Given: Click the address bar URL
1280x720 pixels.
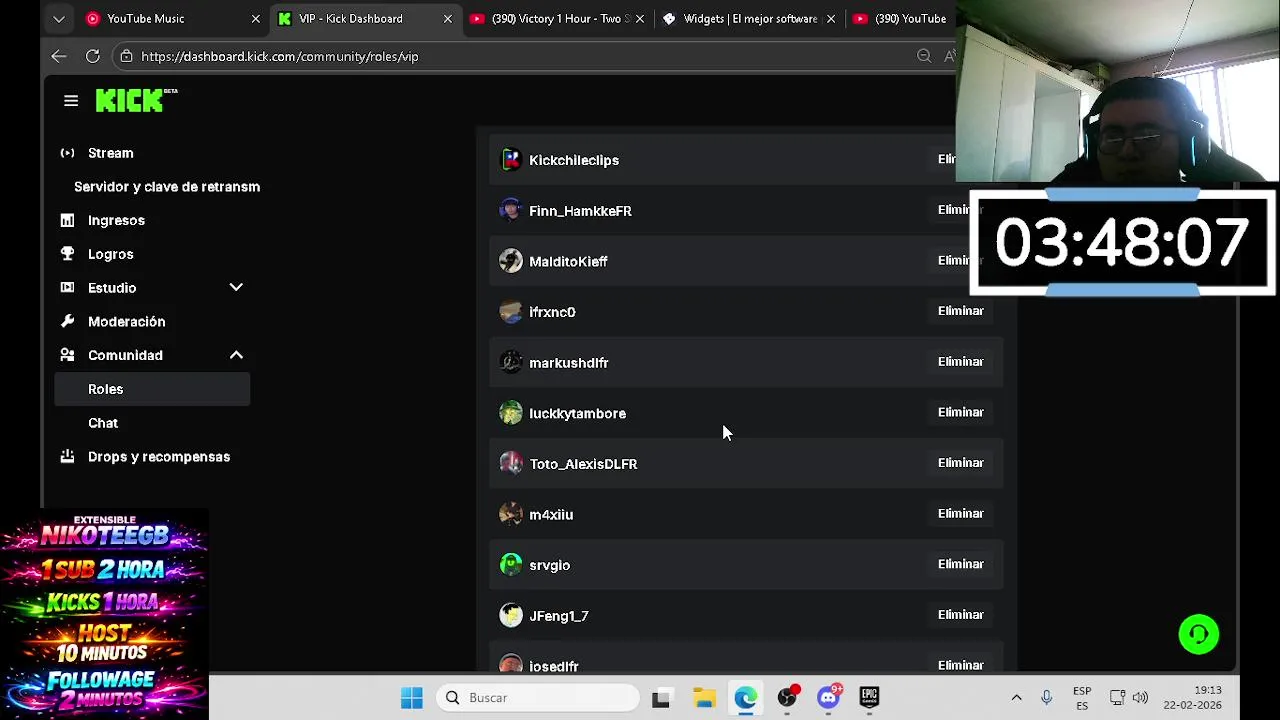Looking at the screenshot, I should click(280, 56).
